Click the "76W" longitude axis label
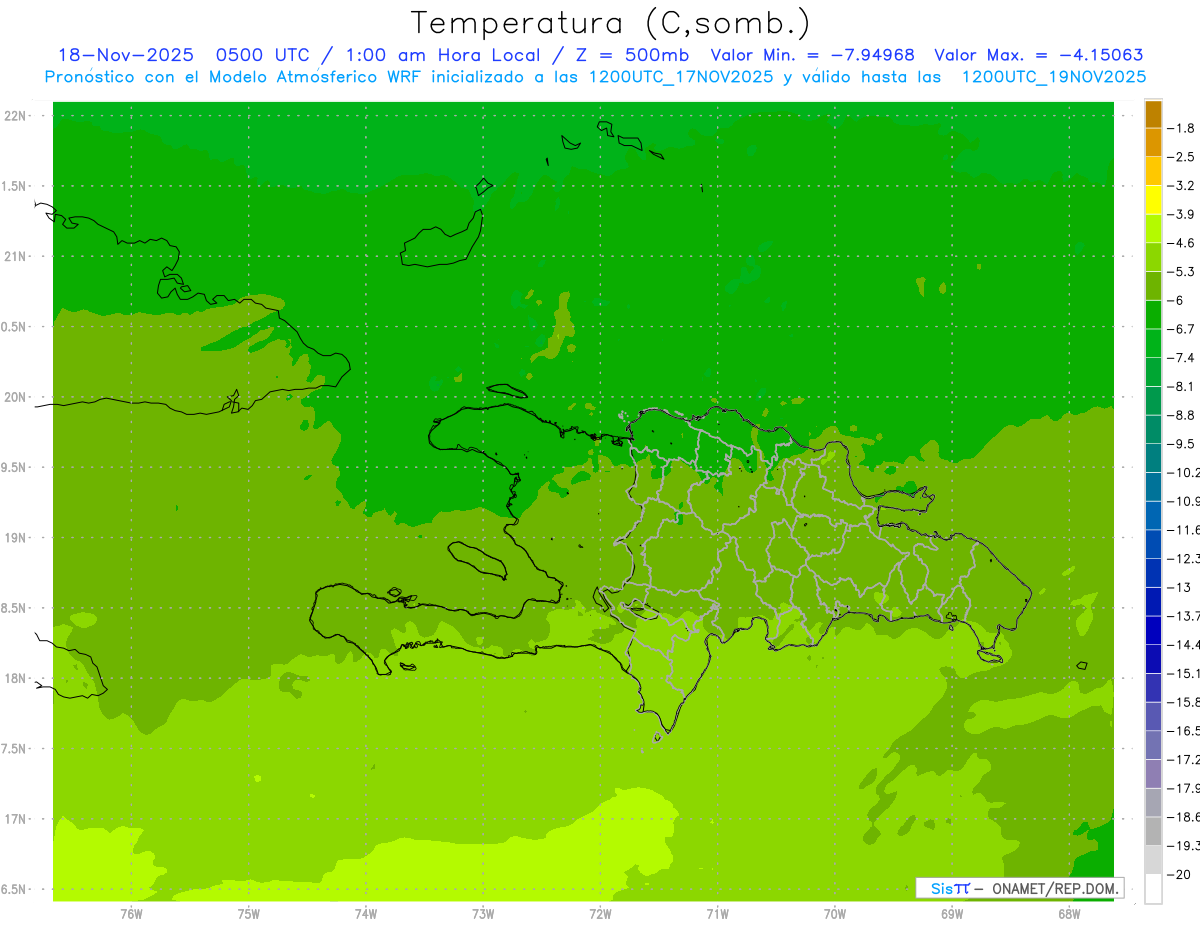The image size is (1200, 927). point(131,914)
